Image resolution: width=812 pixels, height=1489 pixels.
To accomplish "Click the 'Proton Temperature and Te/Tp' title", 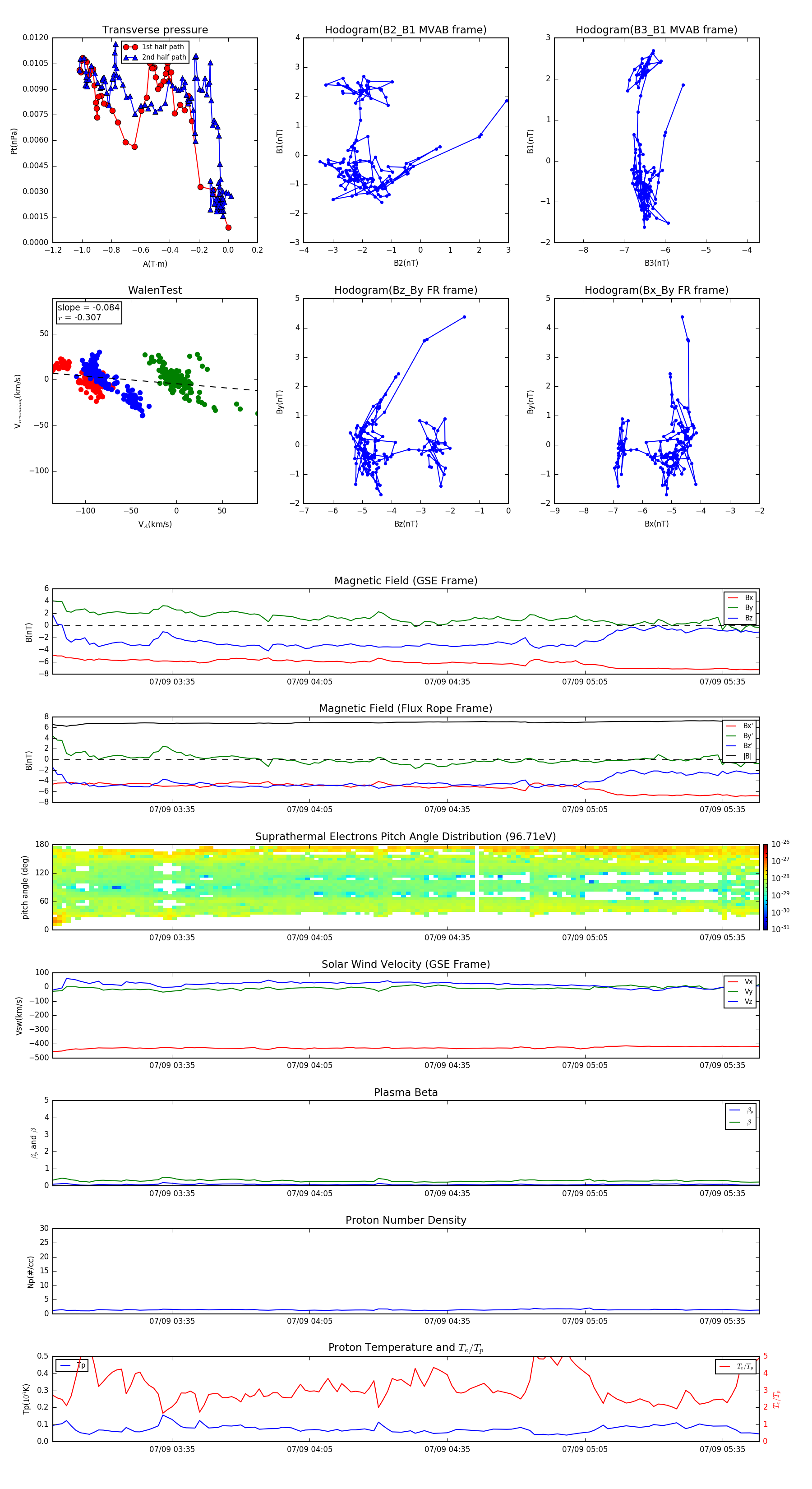I will click(x=406, y=1347).
